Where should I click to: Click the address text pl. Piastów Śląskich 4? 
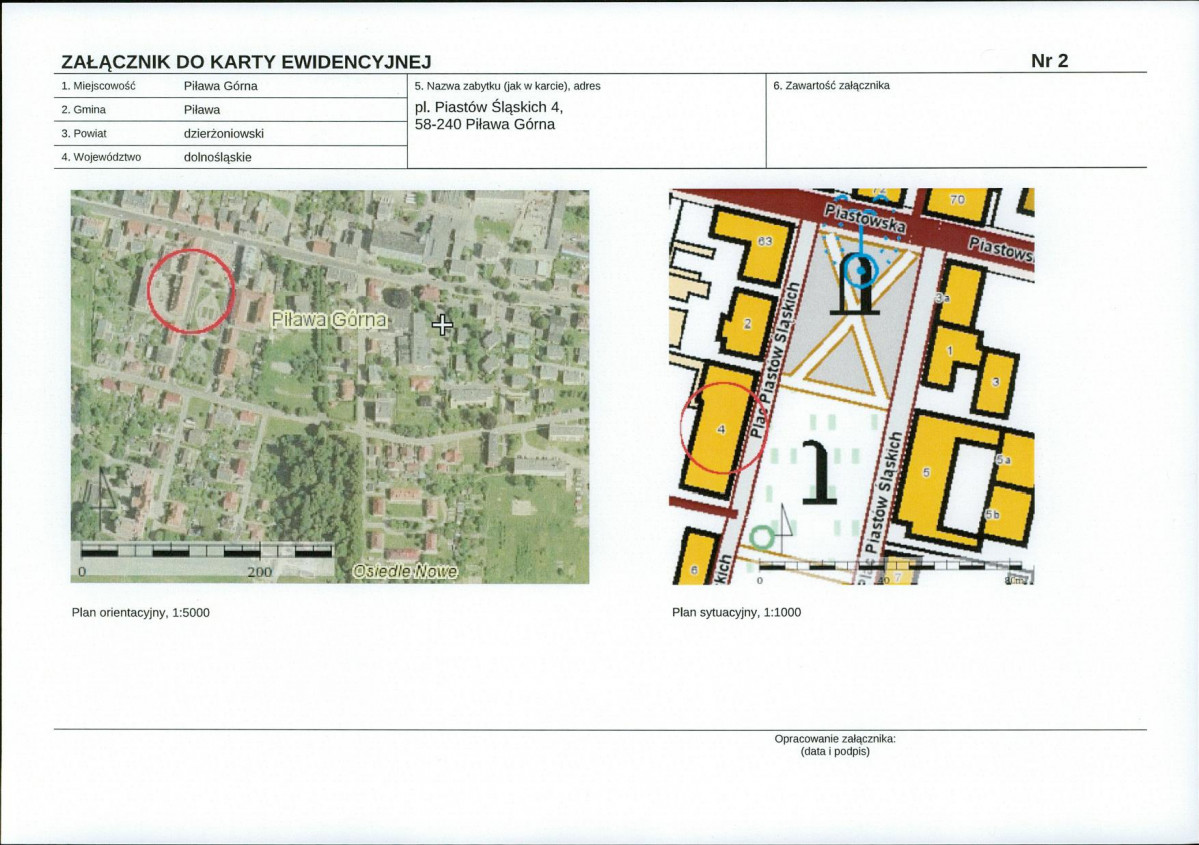pyautogui.click(x=489, y=107)
